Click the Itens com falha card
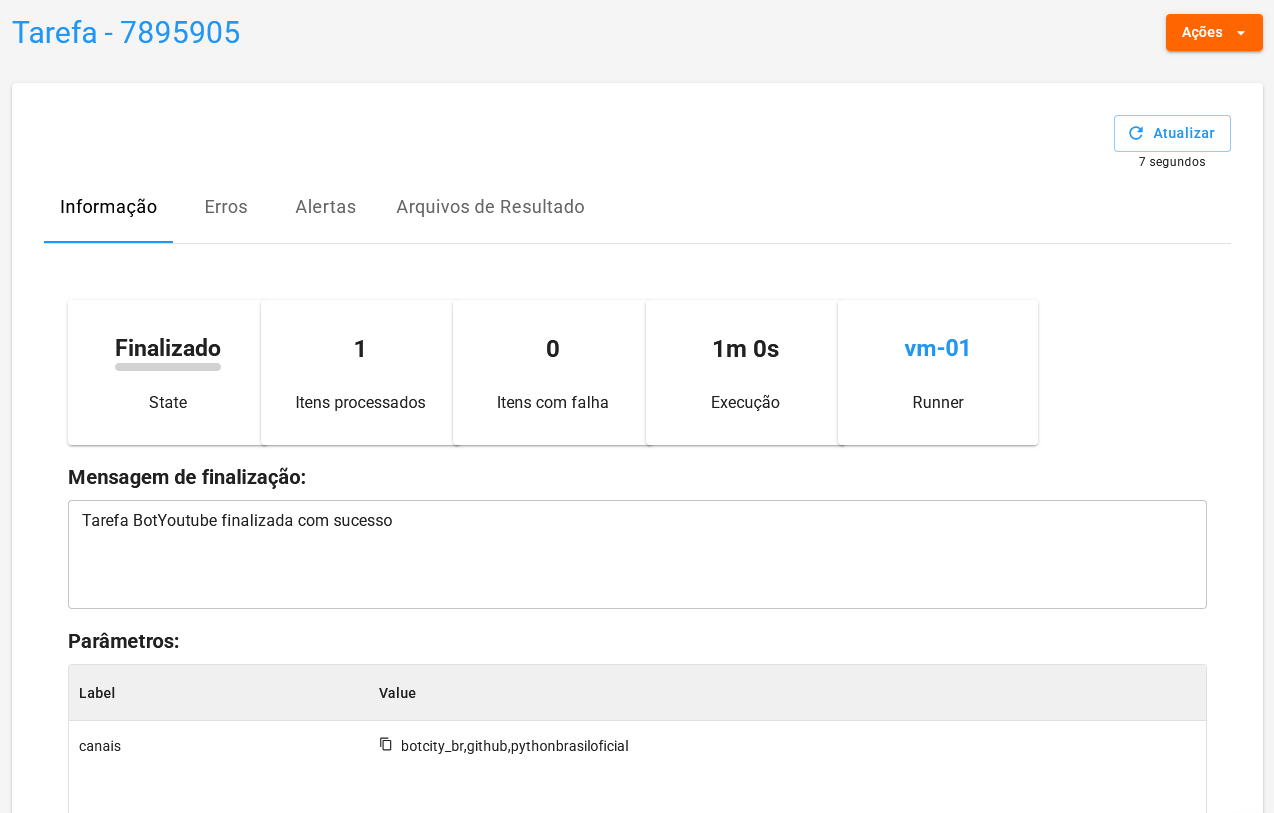Screen dimensions: 1274x813 click(552, 373)
